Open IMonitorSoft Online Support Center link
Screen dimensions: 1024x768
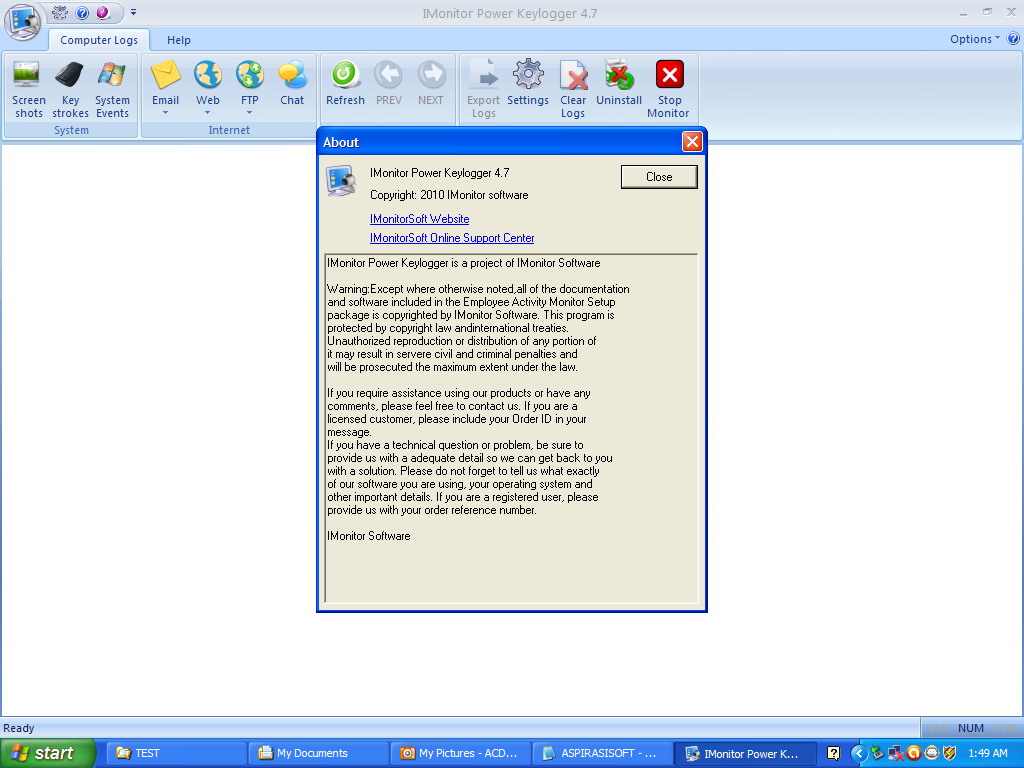(x=452, y=238)
